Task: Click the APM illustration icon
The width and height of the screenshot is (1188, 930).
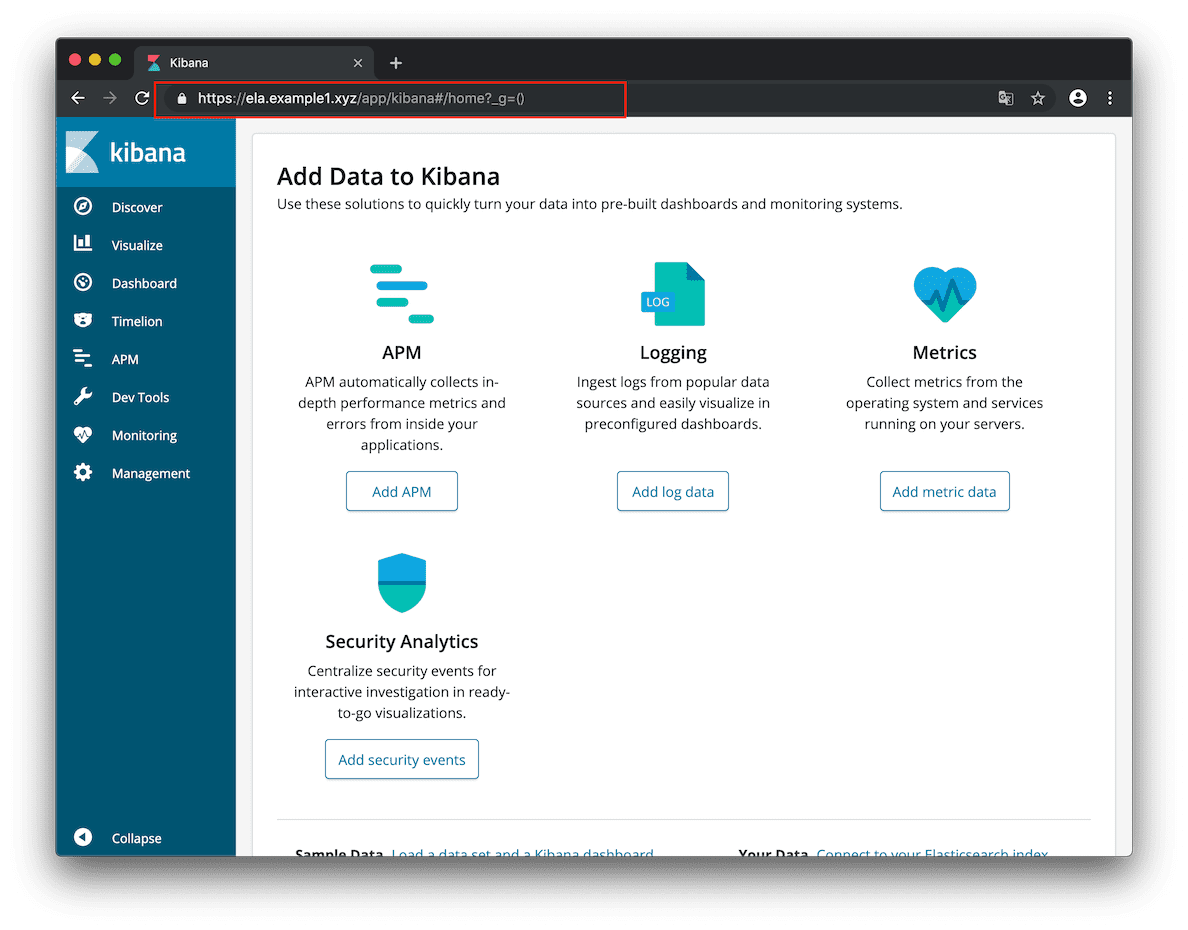Action: tap(402, 294)
